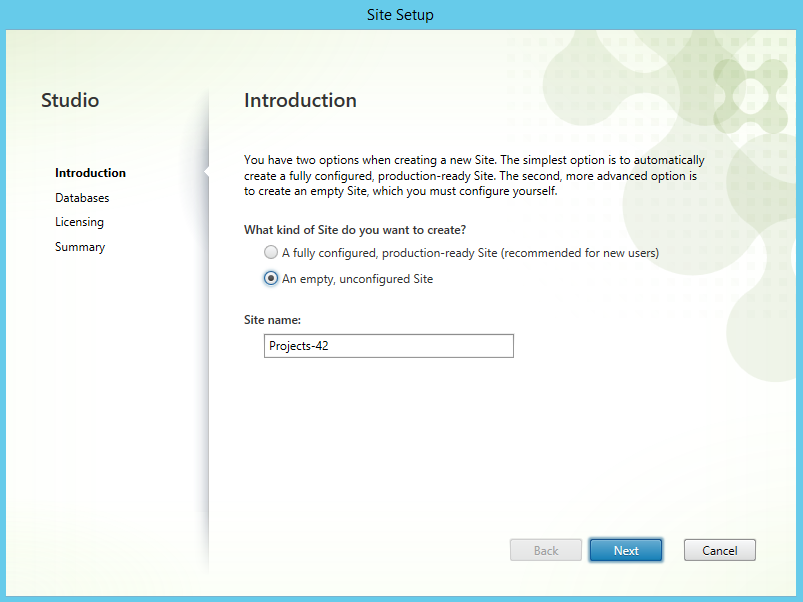Cancel the Site Setup wizard
This screenshot has height=602, width=803.
coord(720,550)
